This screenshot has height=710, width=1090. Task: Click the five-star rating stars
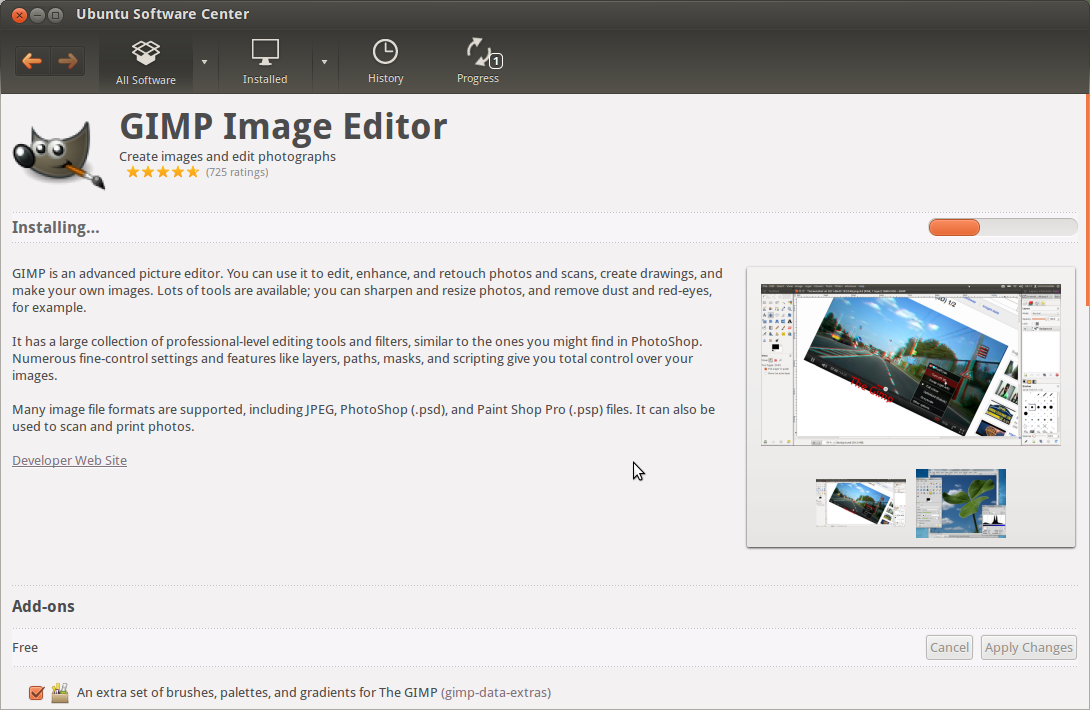162,172
